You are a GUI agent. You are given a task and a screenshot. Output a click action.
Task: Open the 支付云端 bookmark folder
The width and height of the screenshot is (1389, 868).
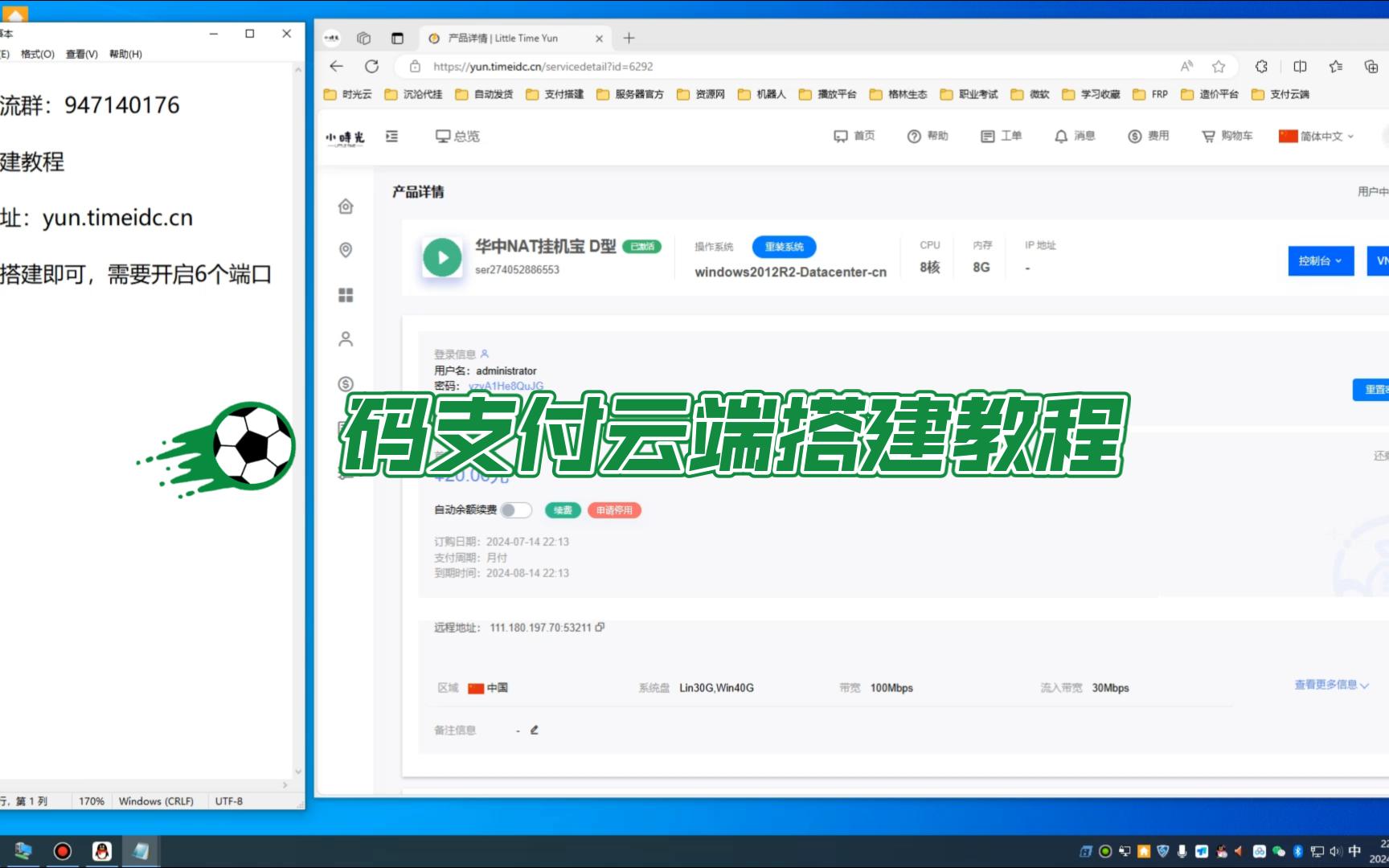pos(1281,94)
